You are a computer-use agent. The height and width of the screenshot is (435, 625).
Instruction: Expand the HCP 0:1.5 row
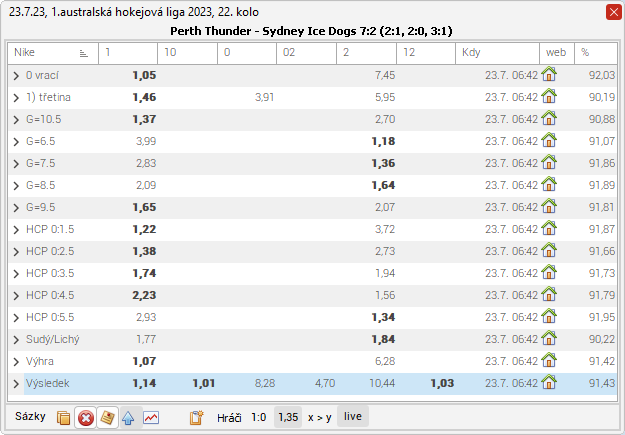(x=16, y=230)
